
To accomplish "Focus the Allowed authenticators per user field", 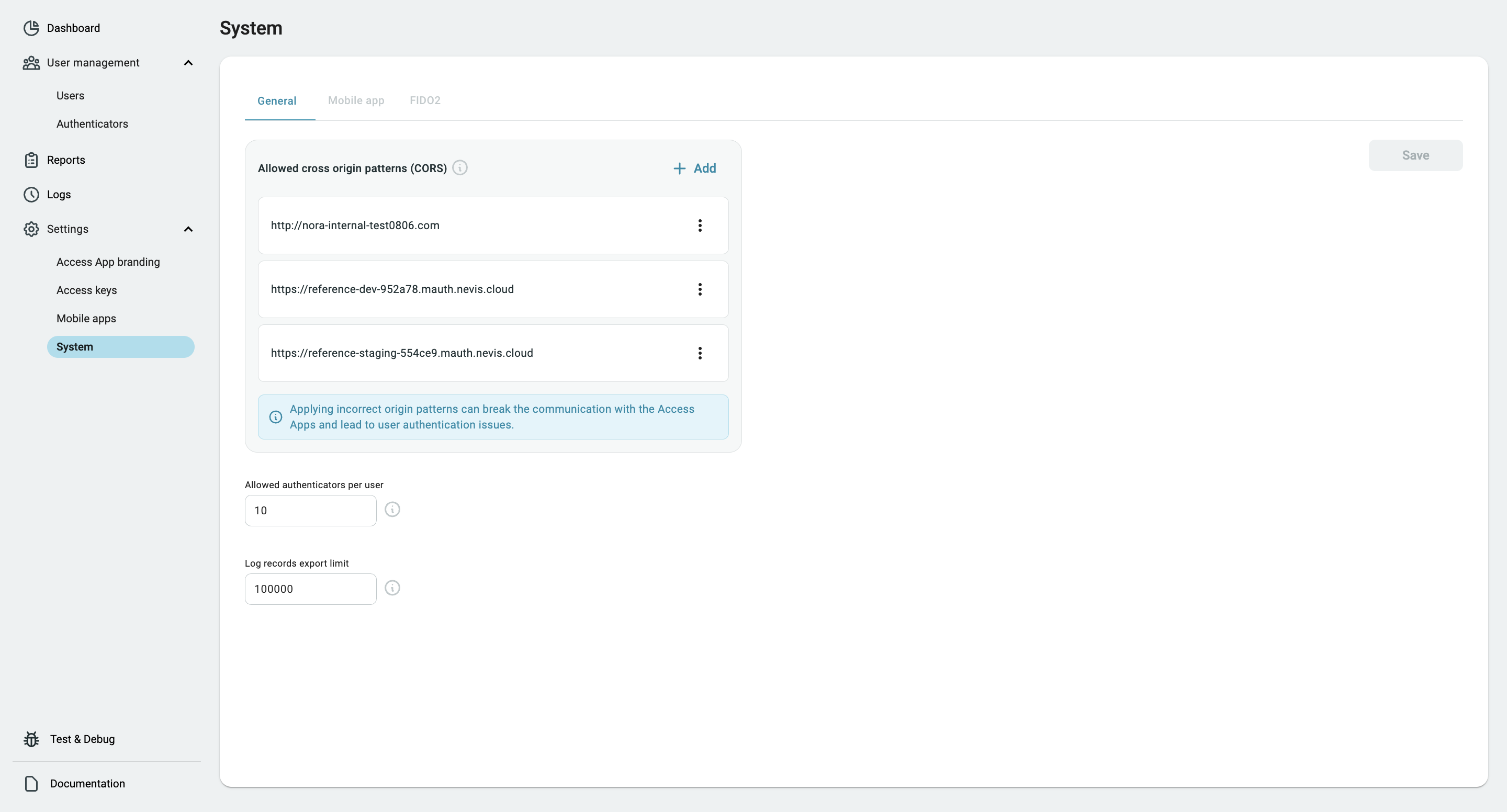I will (310, 510).
